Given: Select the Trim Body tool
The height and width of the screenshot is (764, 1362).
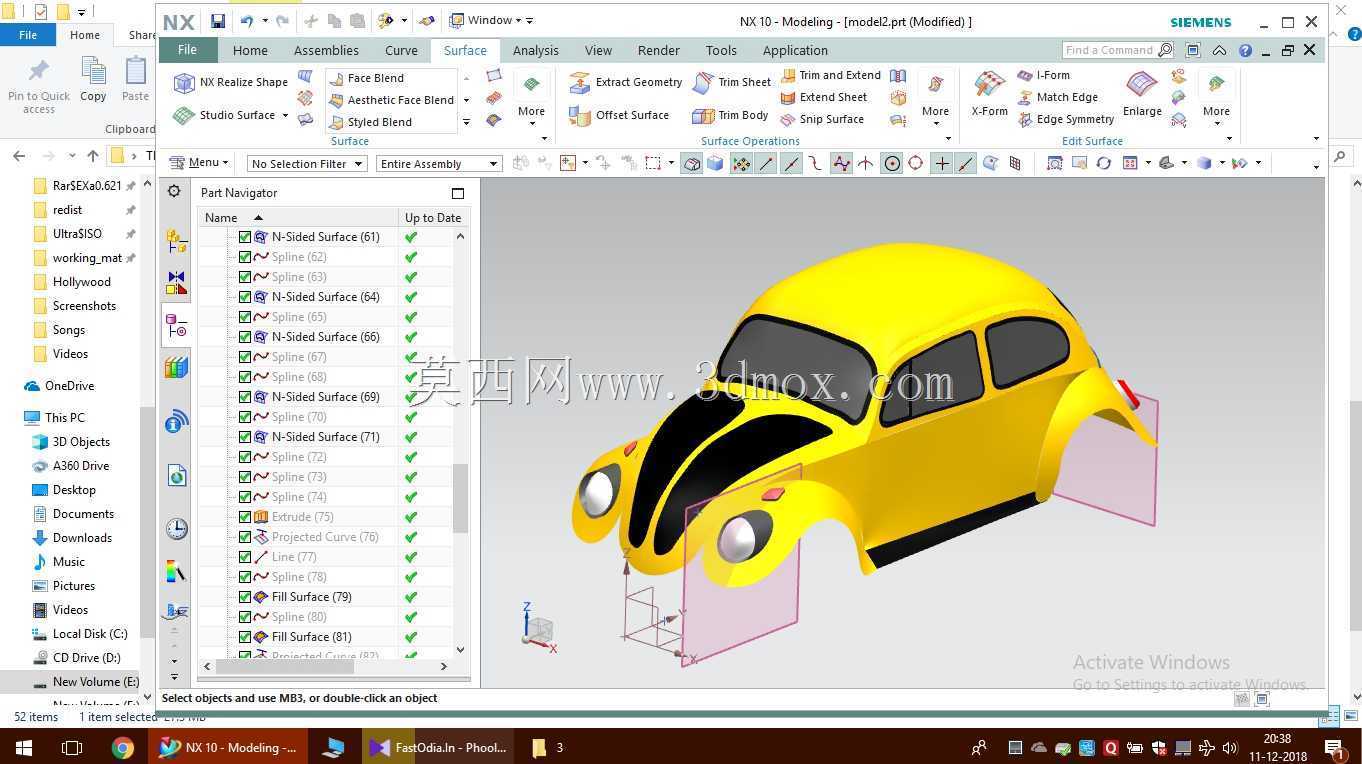Looking at the screenshot, I should click(x=731, y=115).
